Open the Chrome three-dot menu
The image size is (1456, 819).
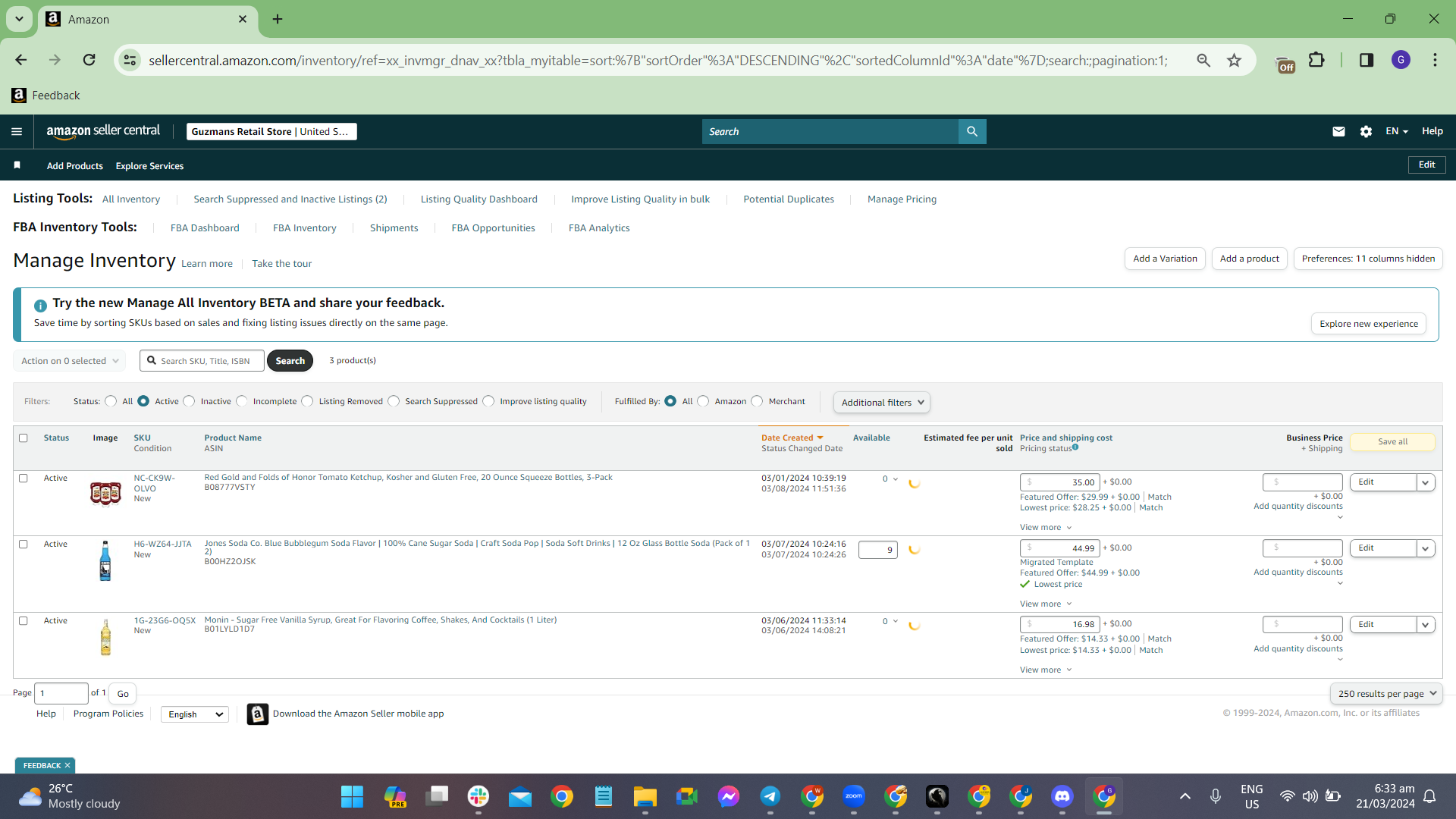pos(1435,60)
